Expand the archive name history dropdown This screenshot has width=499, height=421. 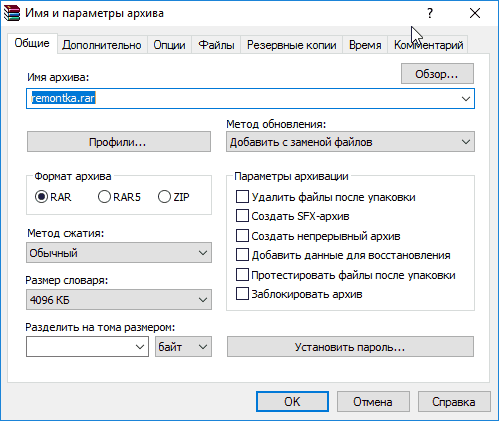466,99
